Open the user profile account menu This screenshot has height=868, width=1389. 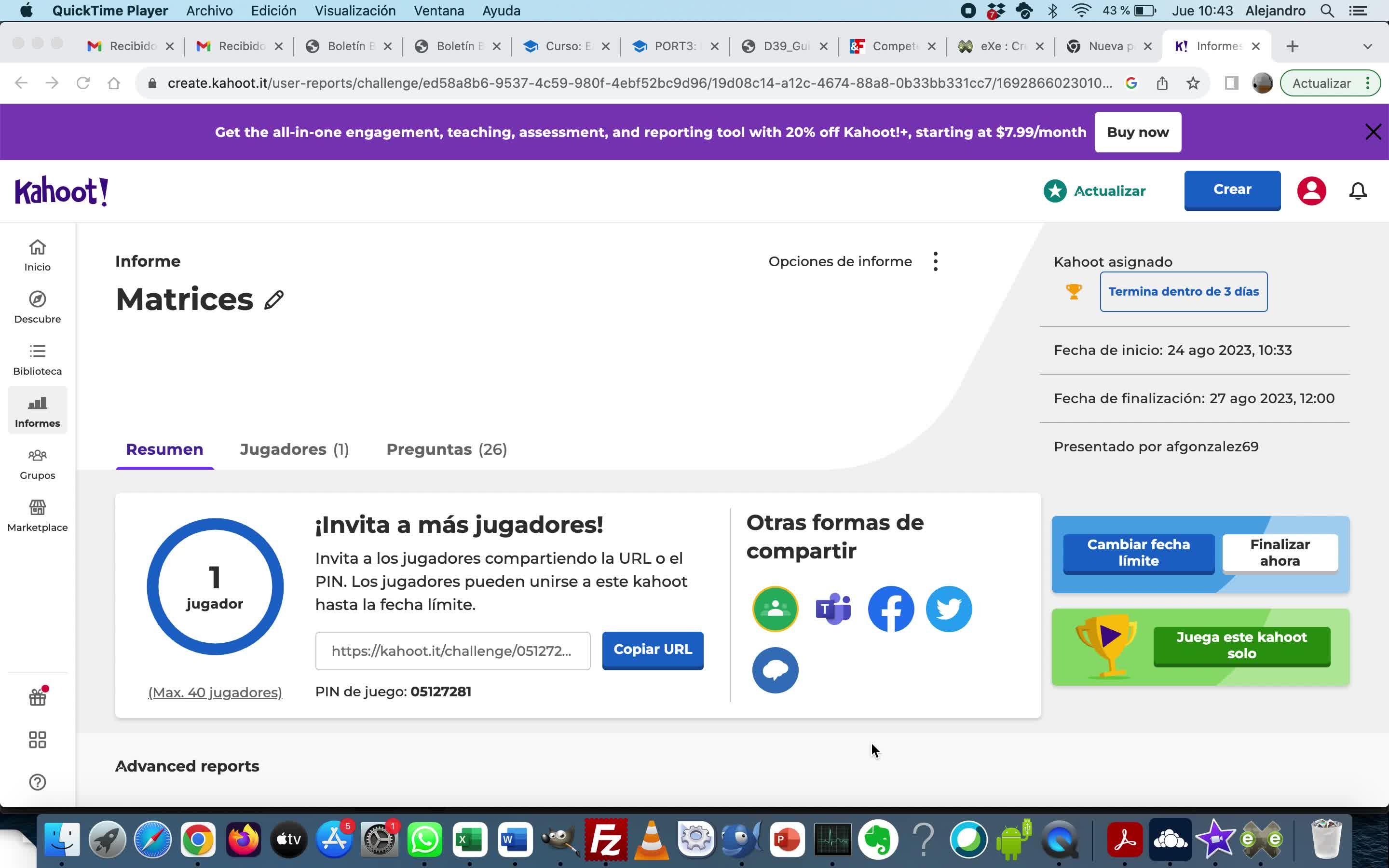[x=1311, y=191]
